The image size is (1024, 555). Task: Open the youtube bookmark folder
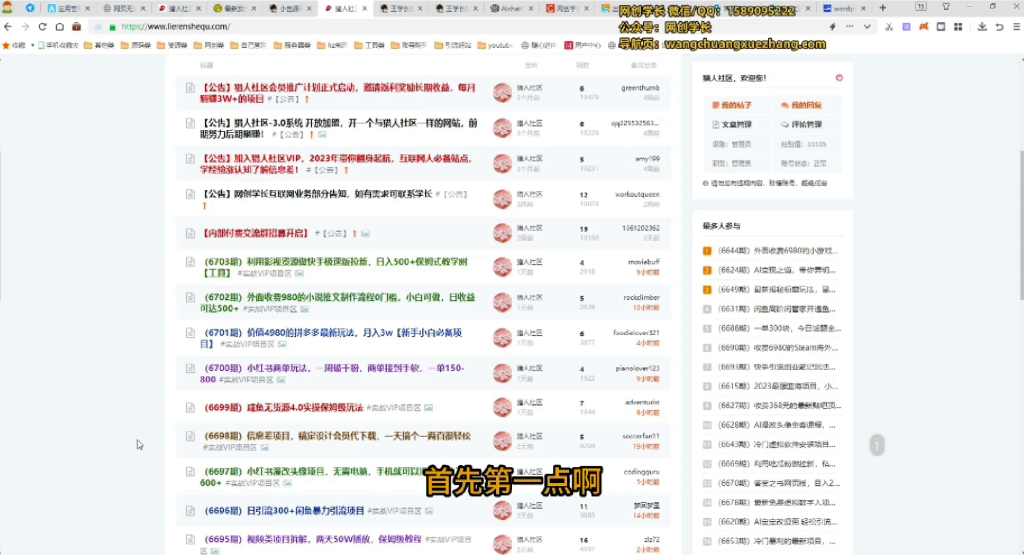click(x=495, y=45)
